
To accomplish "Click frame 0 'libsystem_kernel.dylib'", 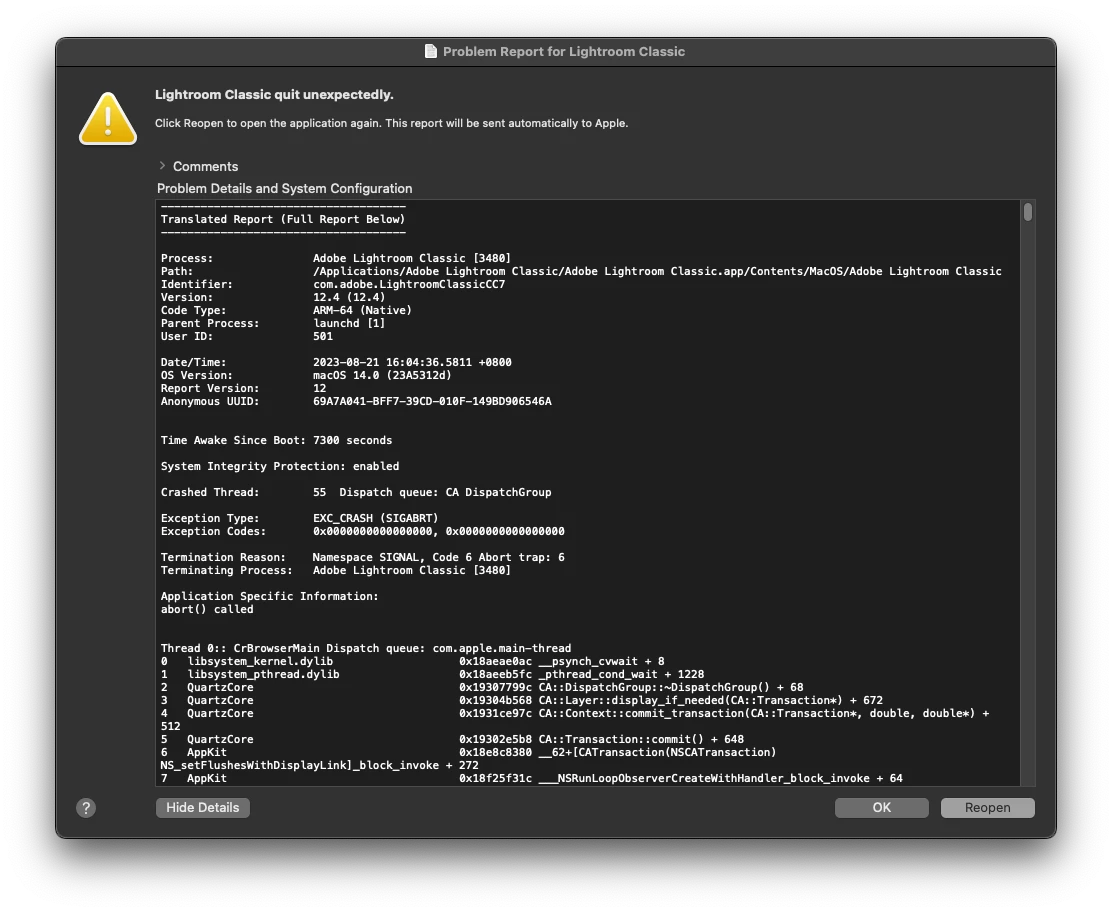I will tap(260, 661).
